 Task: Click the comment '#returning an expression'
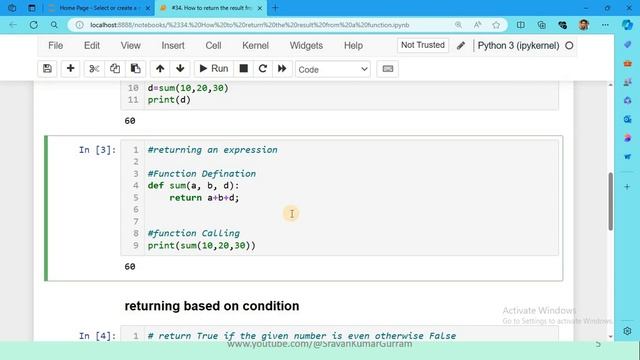(x=213, y=150)
